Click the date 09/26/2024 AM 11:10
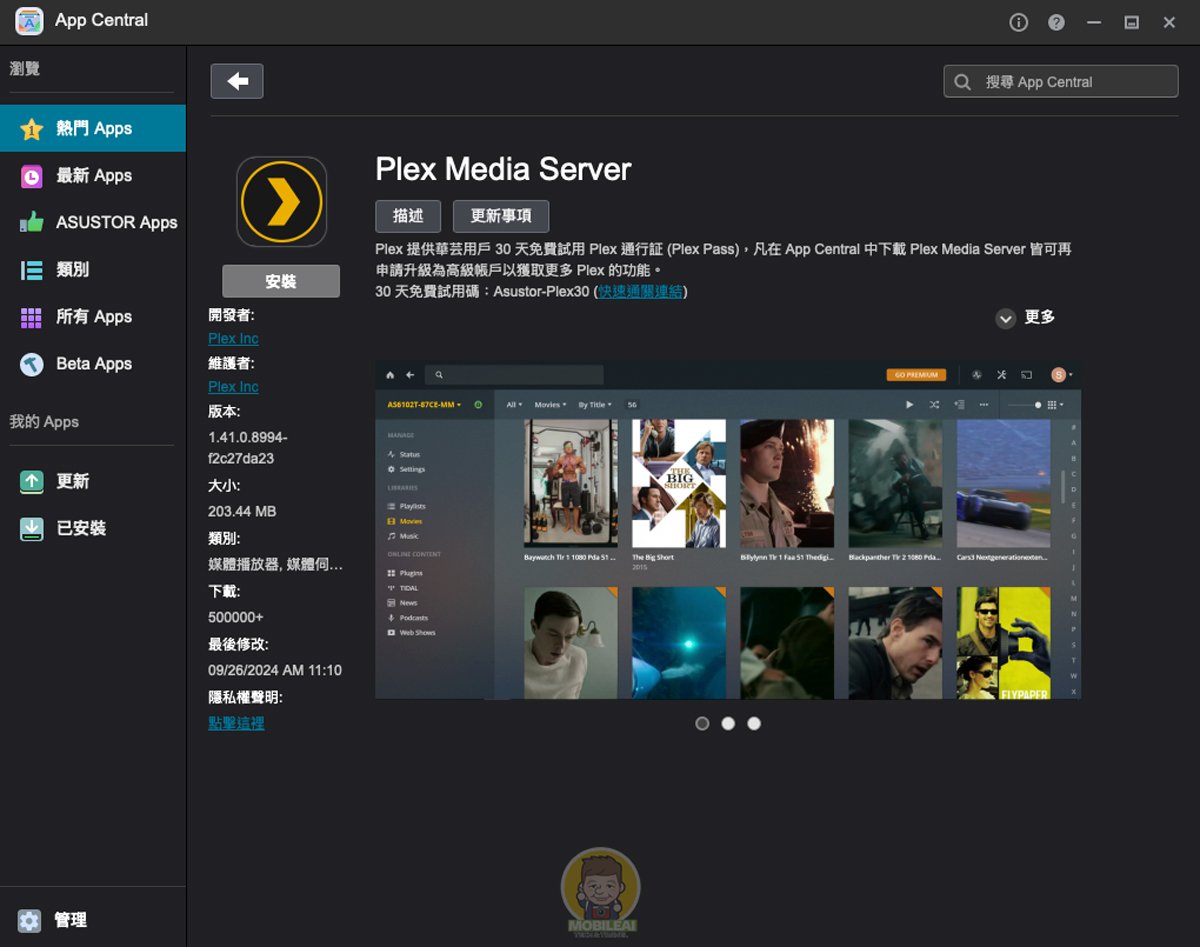1200x947 pixels. [x=275, y=670]
